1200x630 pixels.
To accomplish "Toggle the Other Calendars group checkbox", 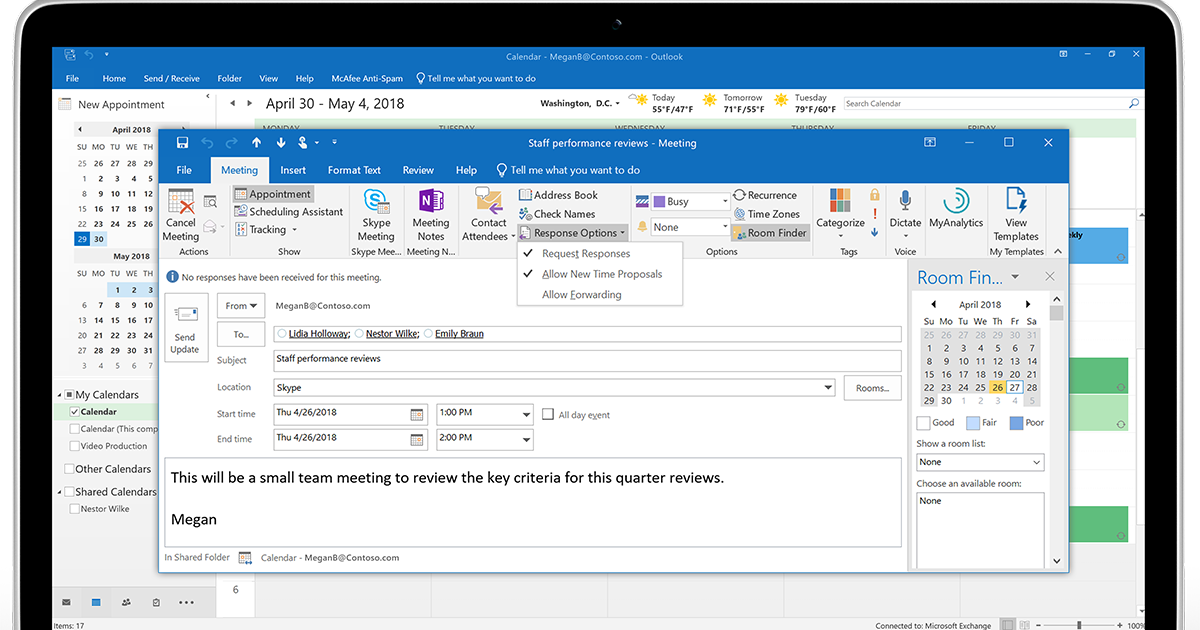I will click(69, 469).
